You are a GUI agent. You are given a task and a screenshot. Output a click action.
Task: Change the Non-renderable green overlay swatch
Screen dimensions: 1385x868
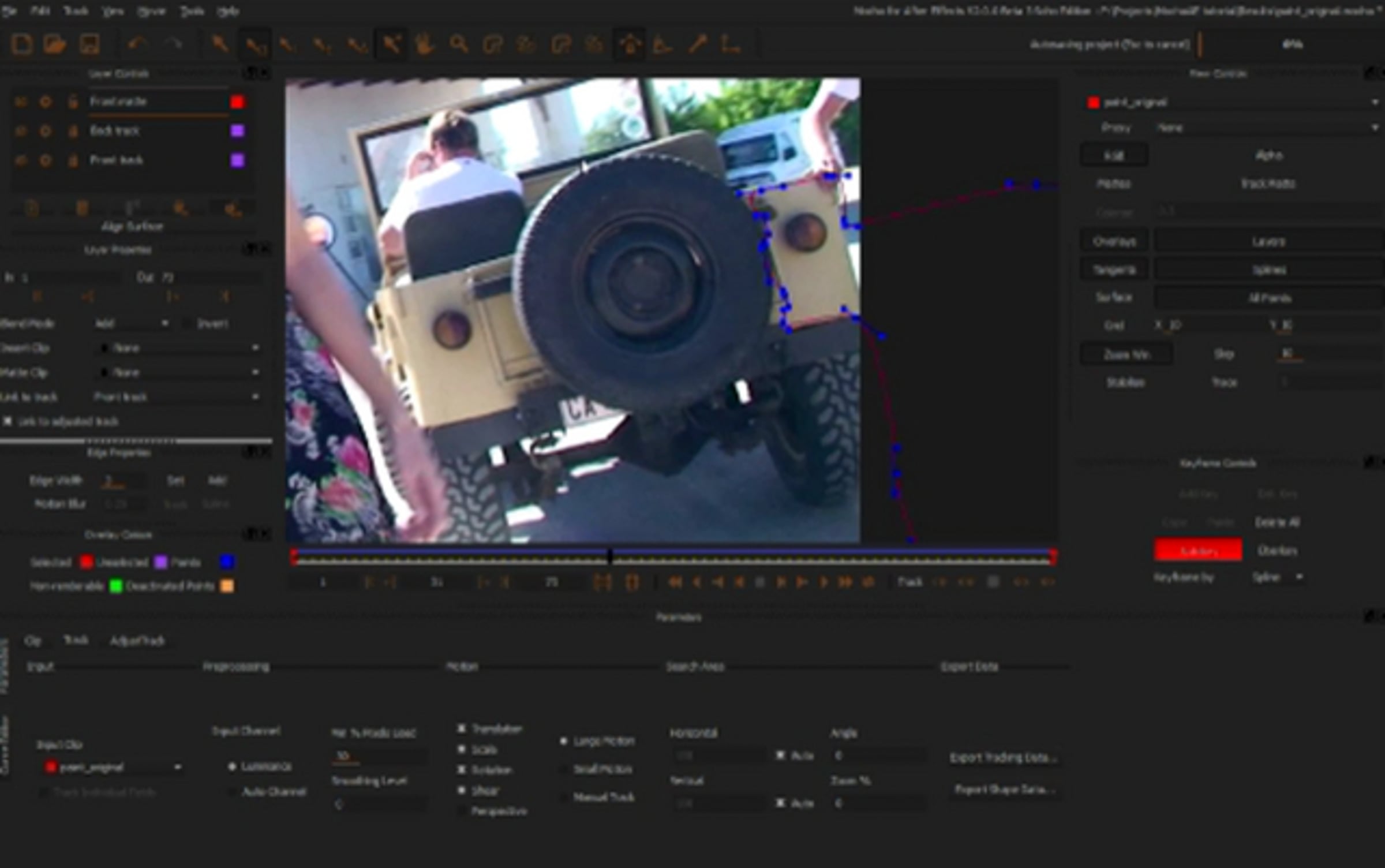(x=116, y=586)
